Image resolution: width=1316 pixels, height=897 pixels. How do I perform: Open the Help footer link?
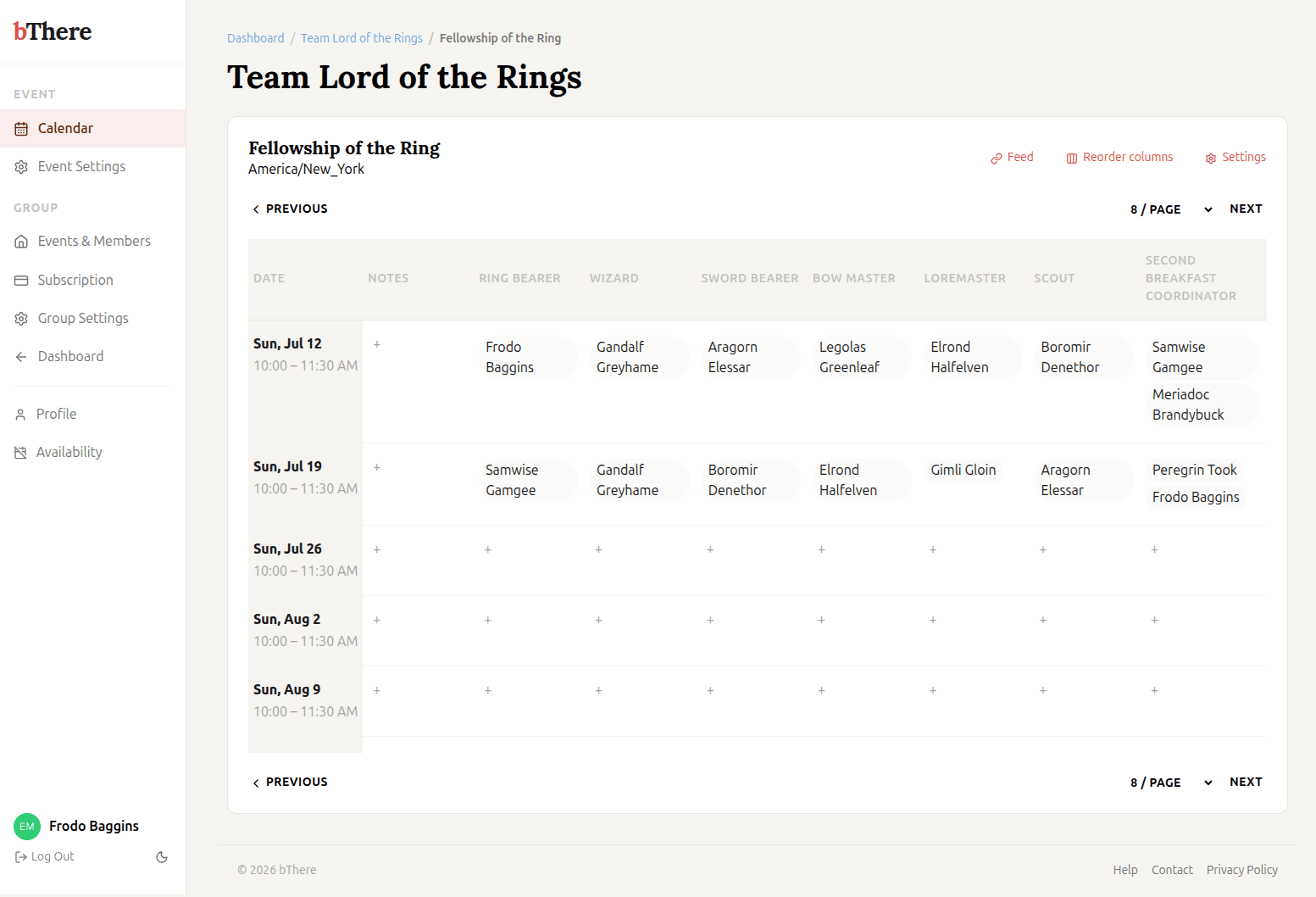[1125, 870]
